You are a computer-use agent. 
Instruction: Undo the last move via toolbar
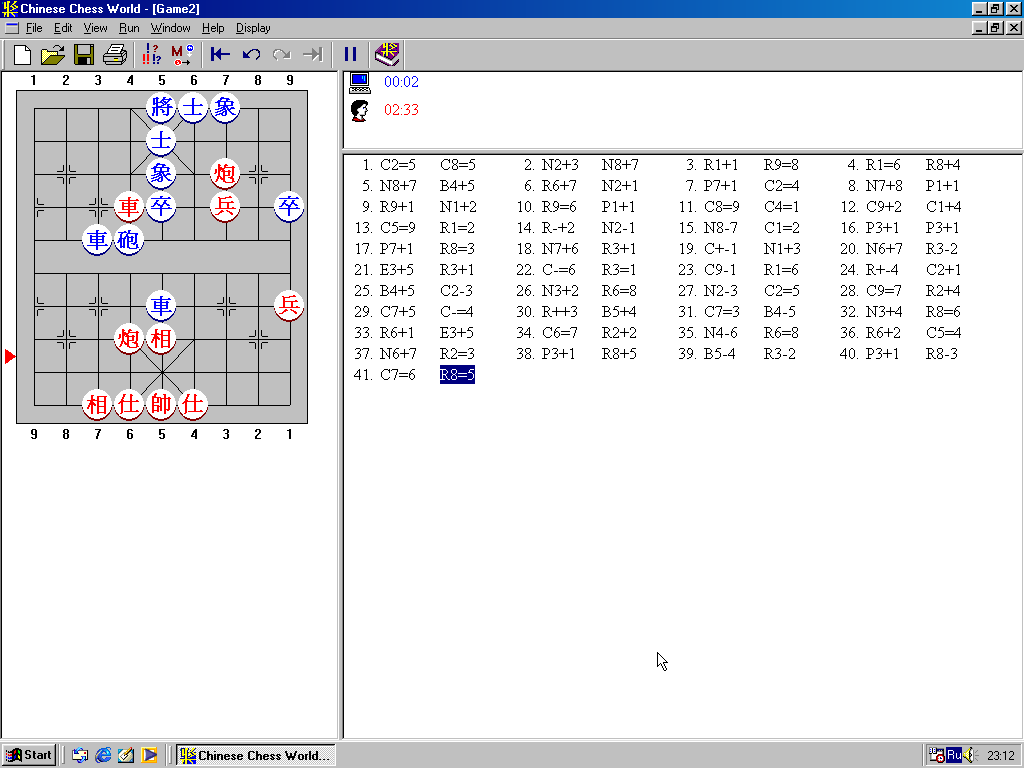[251, 54]
